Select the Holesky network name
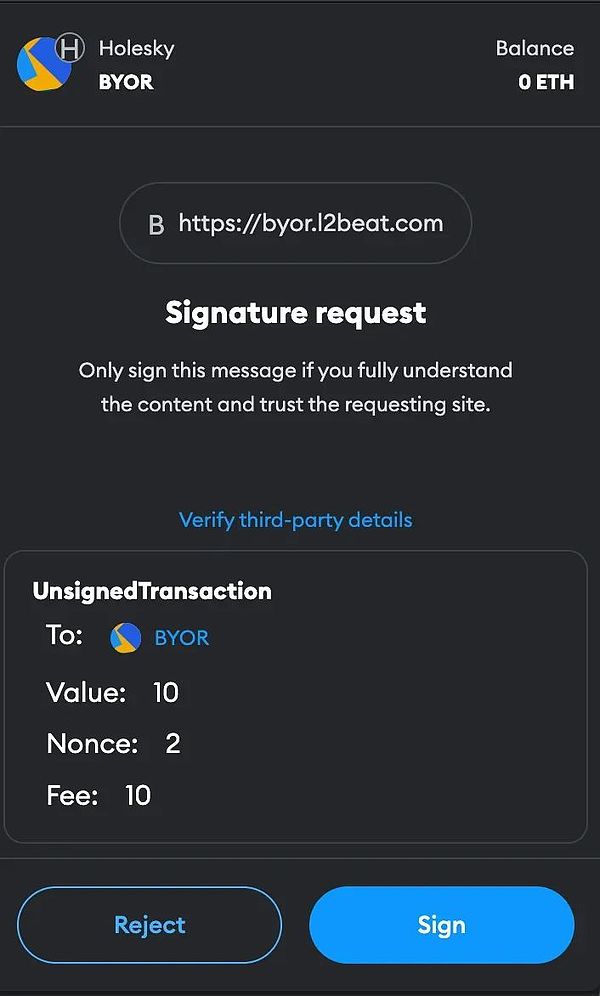600x996 pixels. click(x=136, y=48)
